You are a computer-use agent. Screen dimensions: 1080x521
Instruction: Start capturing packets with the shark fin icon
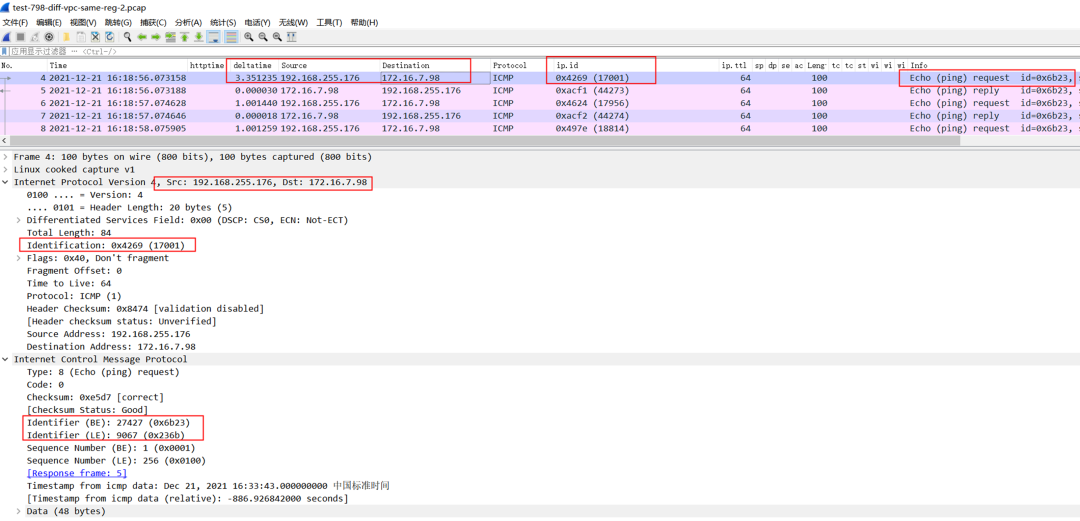pos(6,37)
